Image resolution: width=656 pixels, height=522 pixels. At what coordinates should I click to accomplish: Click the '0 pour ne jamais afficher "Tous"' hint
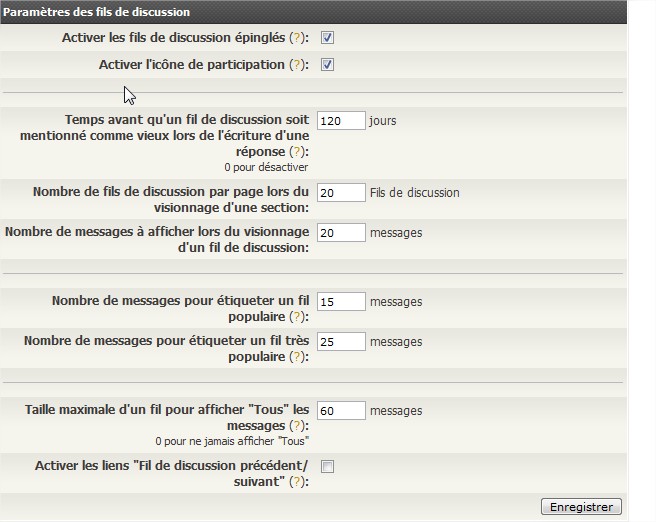tap(232, 441)
